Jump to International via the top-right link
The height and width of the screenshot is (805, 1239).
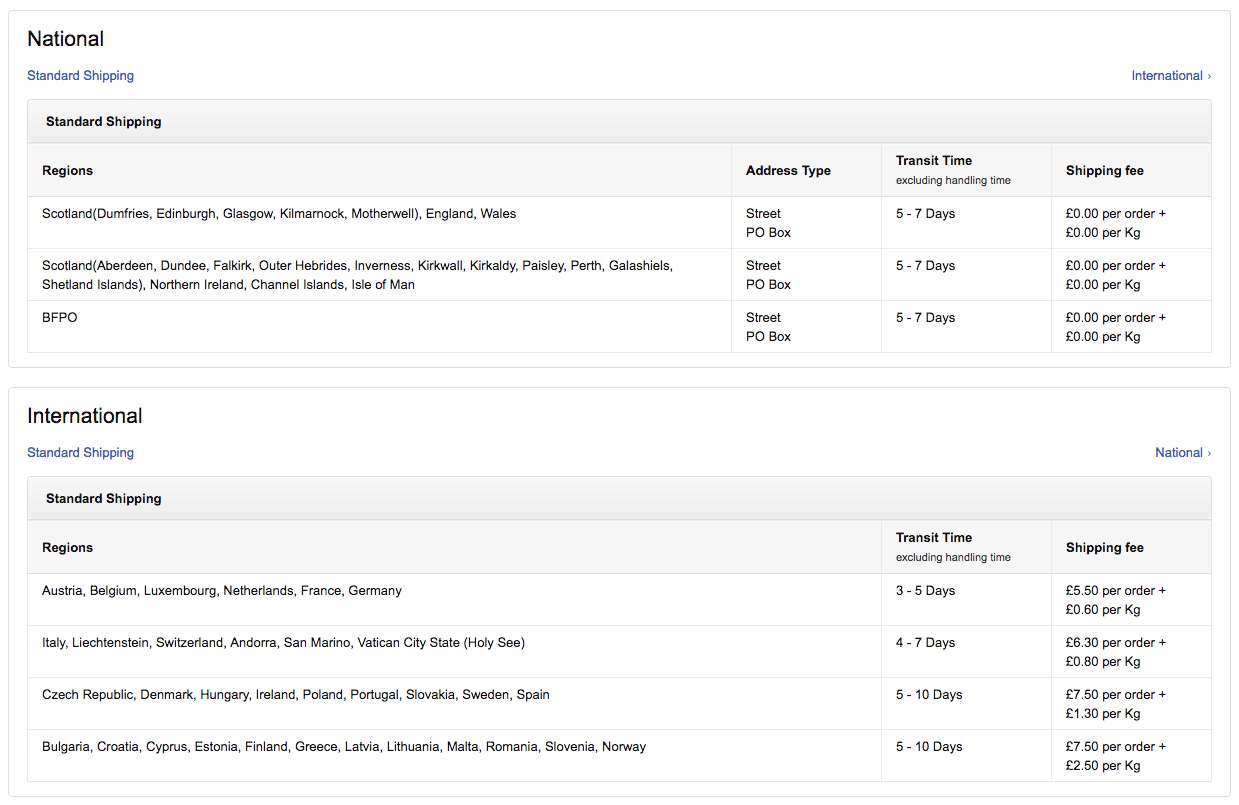point(1167,76)
